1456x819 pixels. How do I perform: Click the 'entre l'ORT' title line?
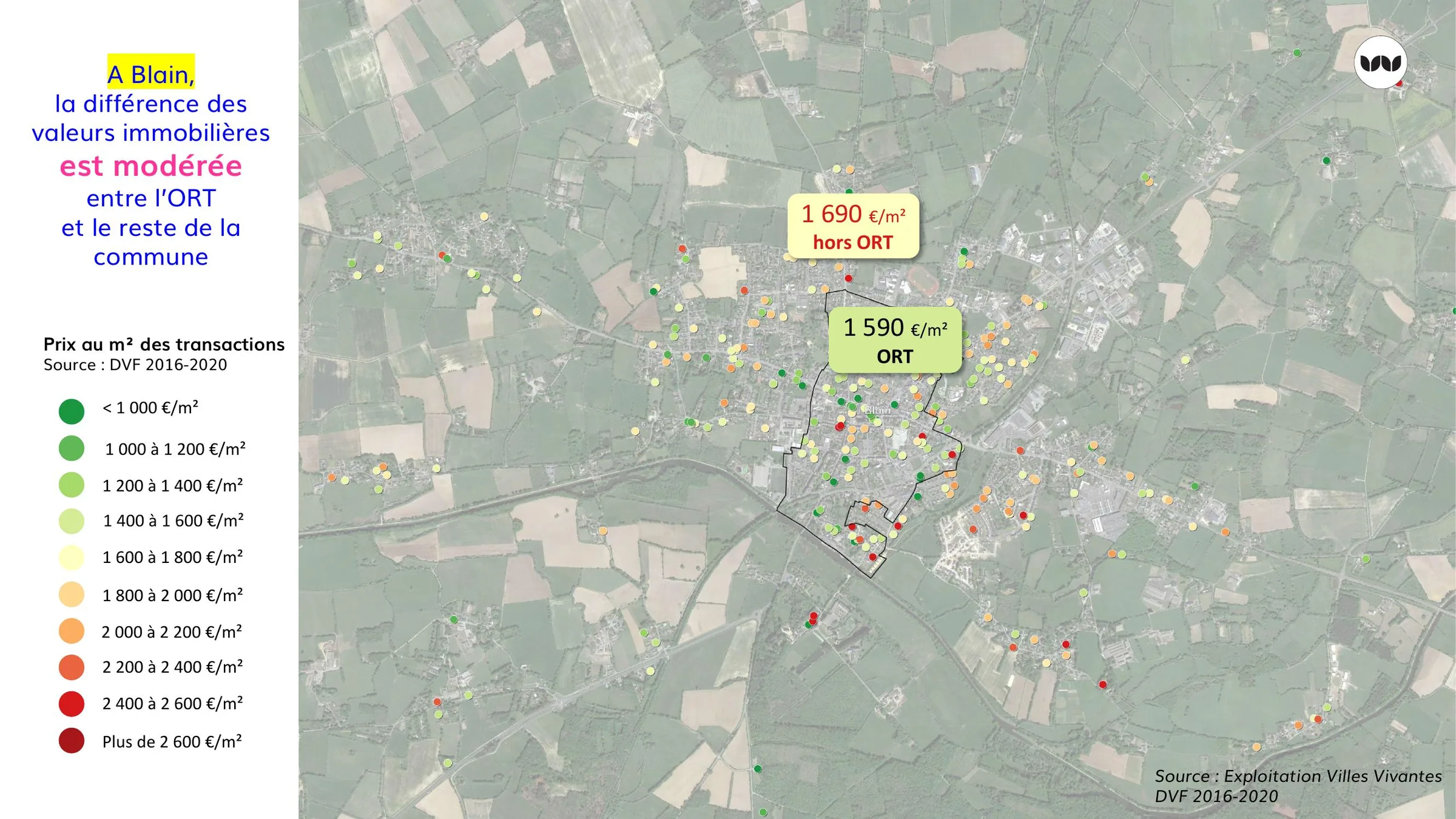[x=151, y=198]
